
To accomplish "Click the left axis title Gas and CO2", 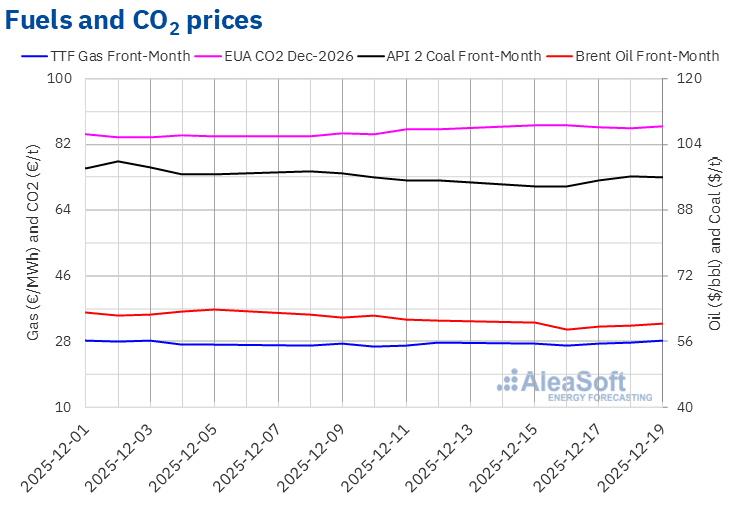I will coord(33,243).
